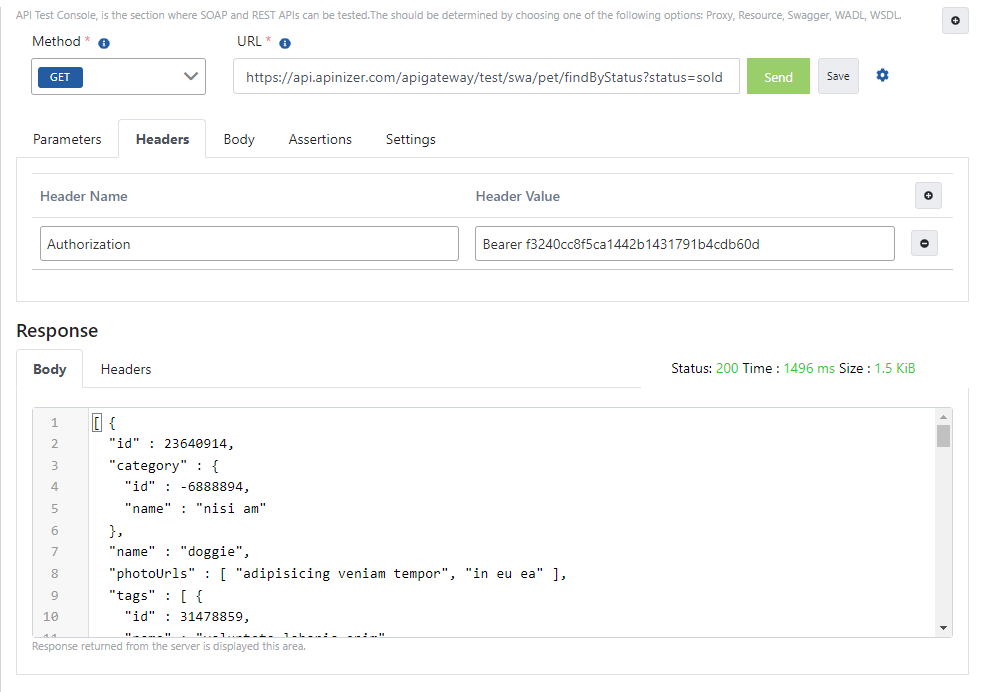
Task: Click the response vertical scrollbar thumb
Action: [943, 436]
